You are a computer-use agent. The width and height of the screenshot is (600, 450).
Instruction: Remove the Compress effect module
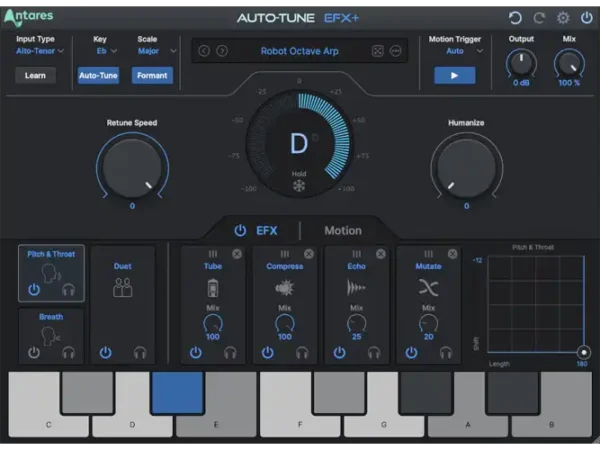(x=308, y=254)
